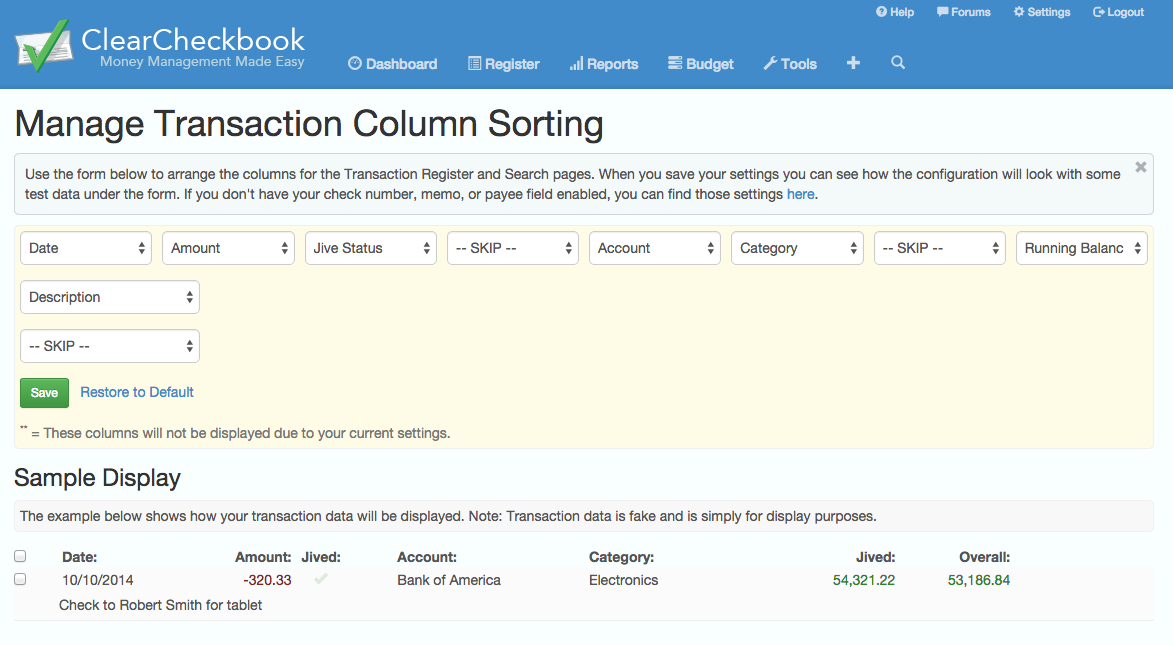The height and width of the screenshot is (645, 1173).
Task: Go to the Budget menu
Action: [700, 64]
